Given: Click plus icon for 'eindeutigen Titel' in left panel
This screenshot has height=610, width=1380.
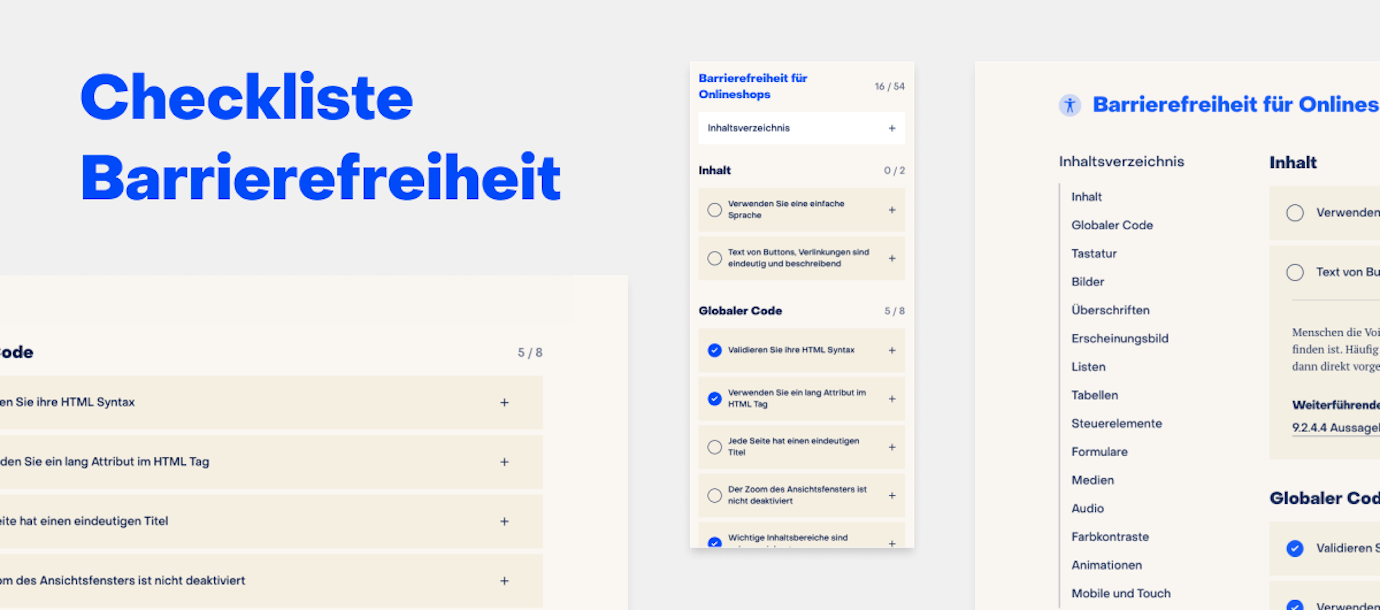Looking at the screenshot, I should (x=504, y=521).
